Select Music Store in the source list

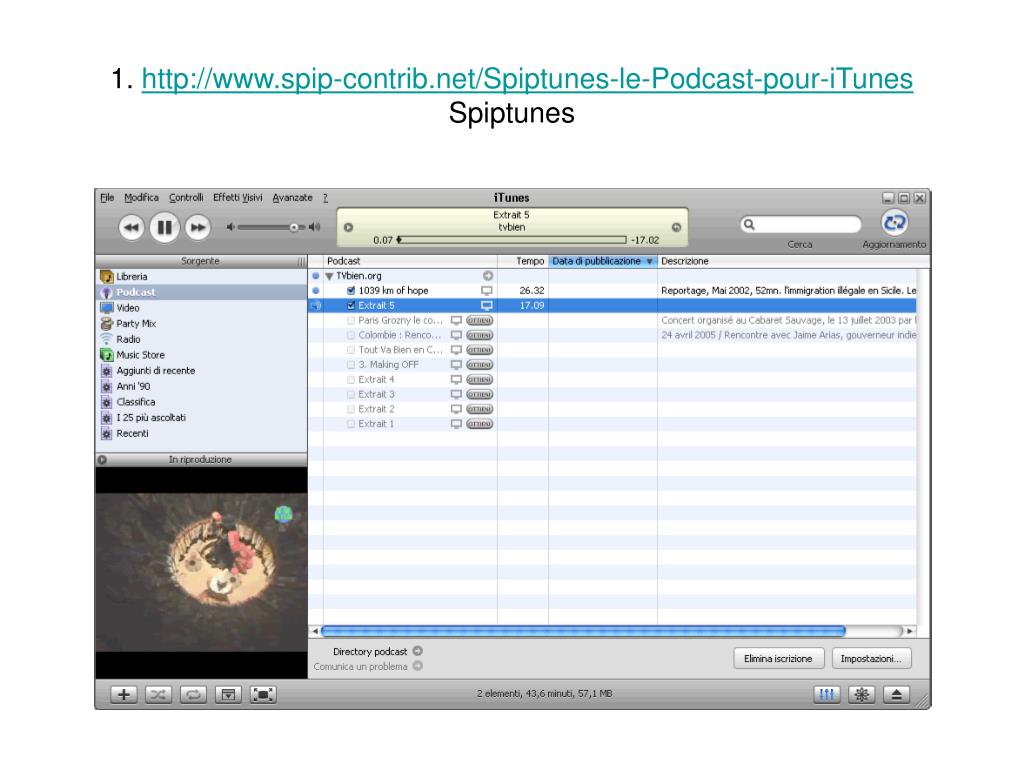(x=201, y=355)
